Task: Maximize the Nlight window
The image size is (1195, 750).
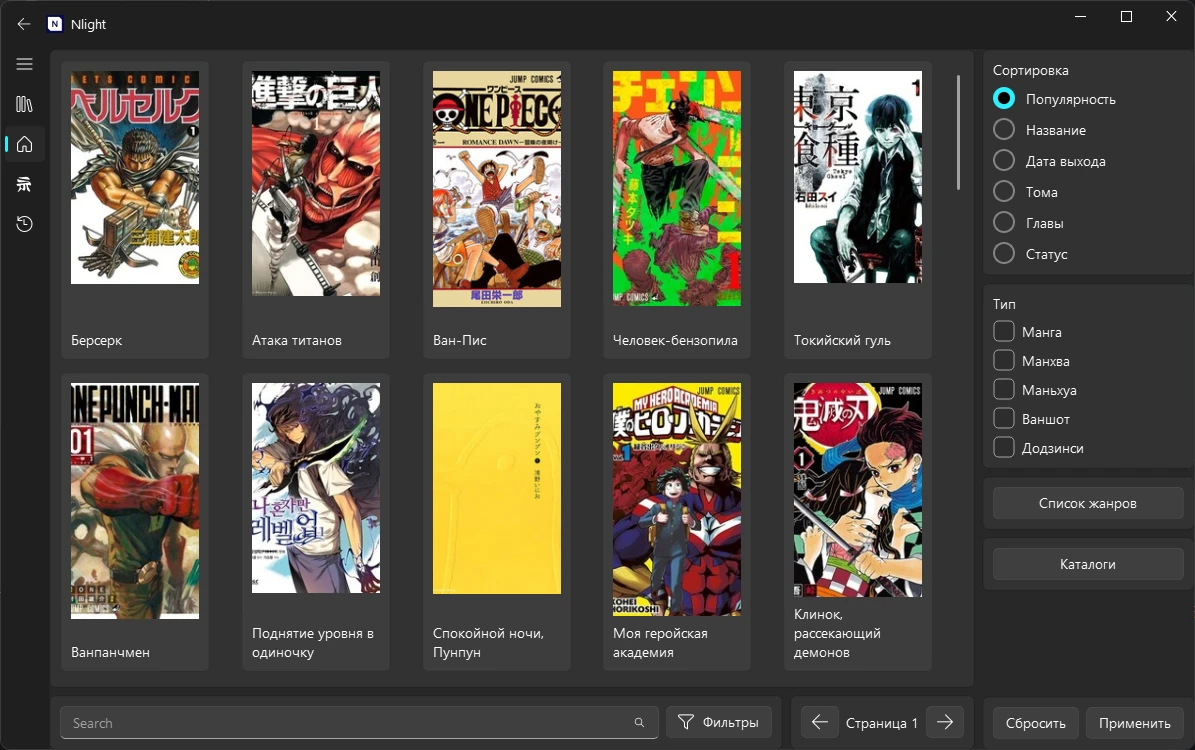Action: pyautogui.click(x=1126, y=17)
